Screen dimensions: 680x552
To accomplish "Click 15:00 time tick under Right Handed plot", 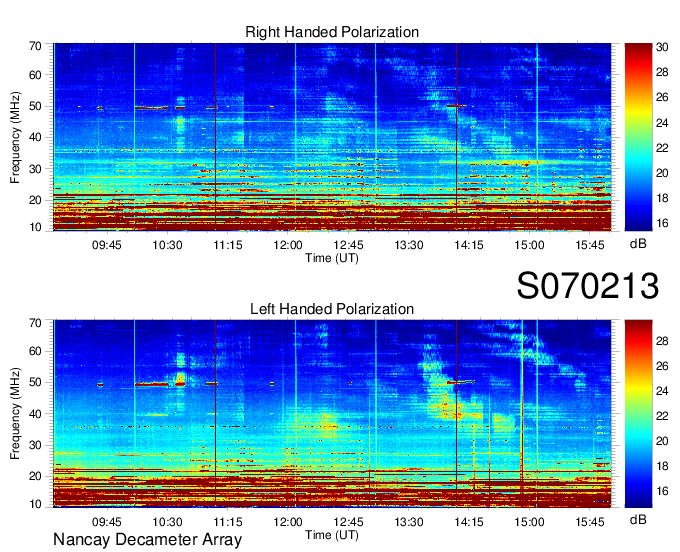I will [x=530, y=245].
